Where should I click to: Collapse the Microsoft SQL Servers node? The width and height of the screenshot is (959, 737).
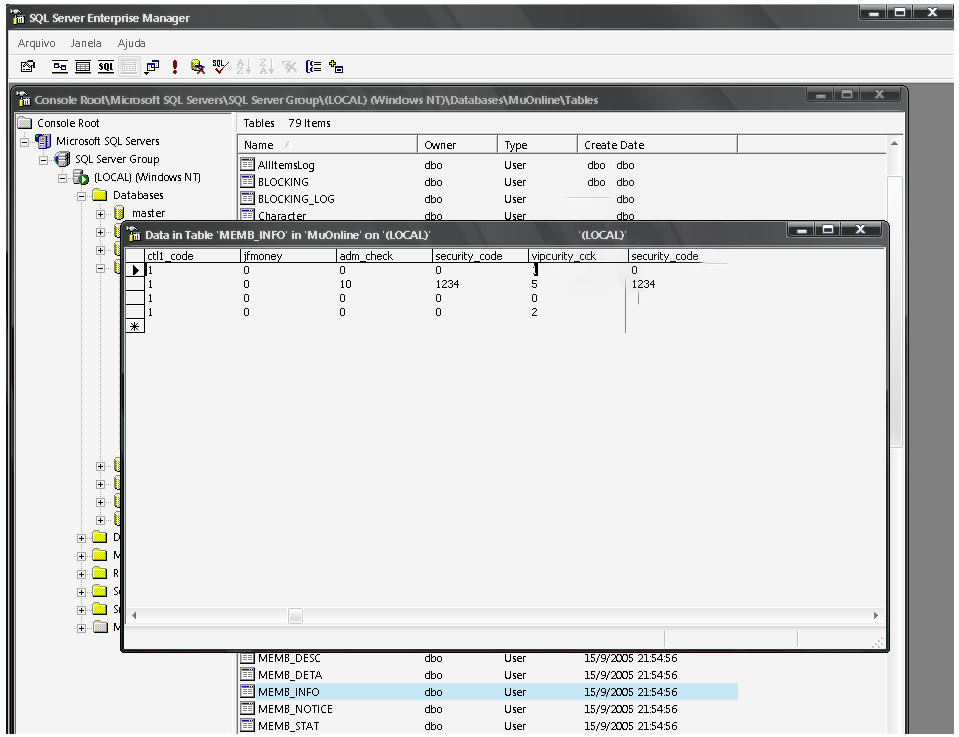coord(26,141)
